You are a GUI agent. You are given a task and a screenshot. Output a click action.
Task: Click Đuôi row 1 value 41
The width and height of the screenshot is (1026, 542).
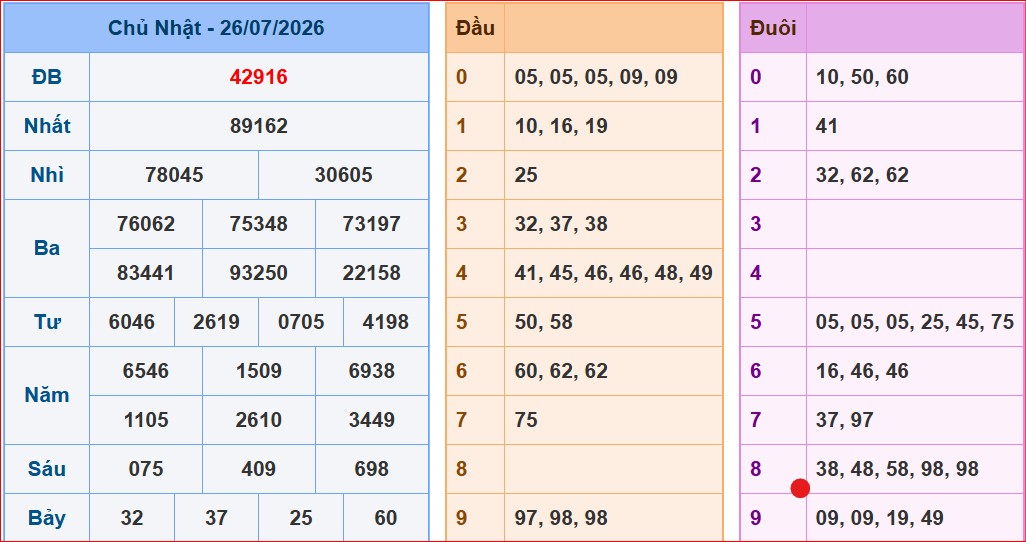tap(827, 126)
